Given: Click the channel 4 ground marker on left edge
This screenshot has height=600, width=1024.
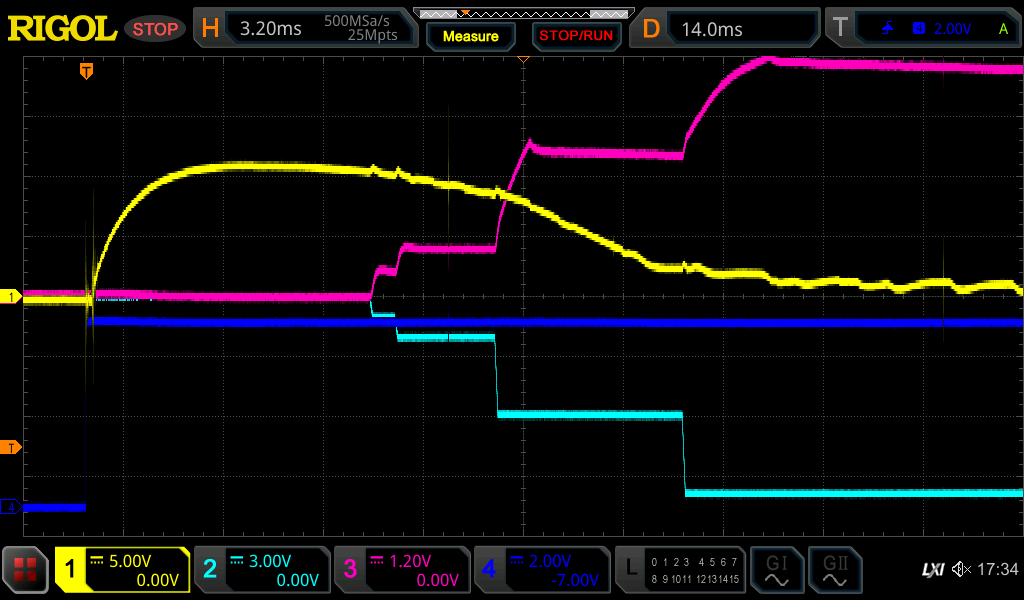Looking at the screenshot, I should (11, 507).
